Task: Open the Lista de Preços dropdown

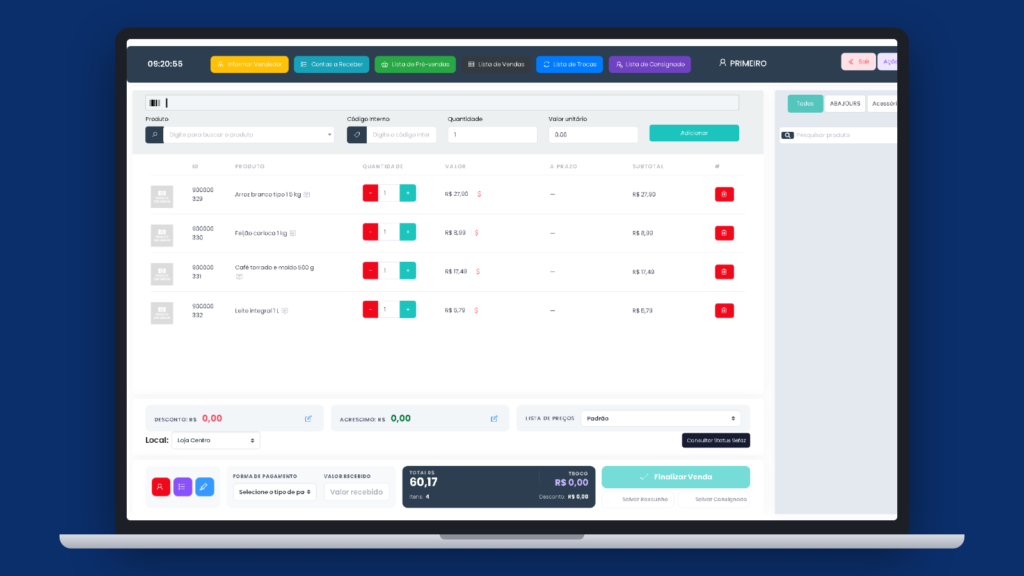Action: [x=660, y=419]
